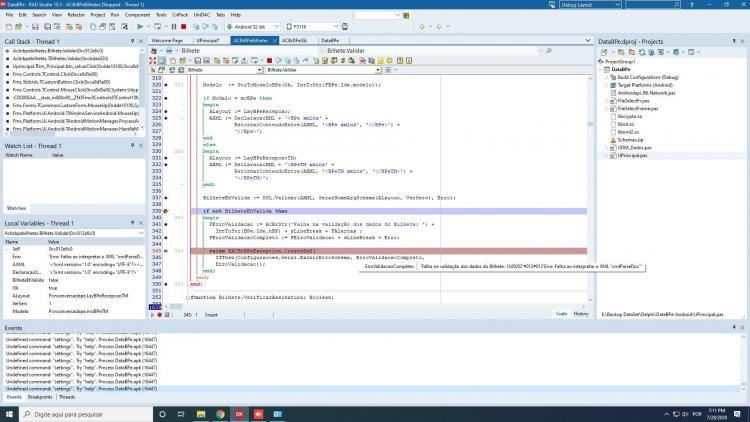Open the Android 32-bit platform dropdown

[x=276, y=27]
